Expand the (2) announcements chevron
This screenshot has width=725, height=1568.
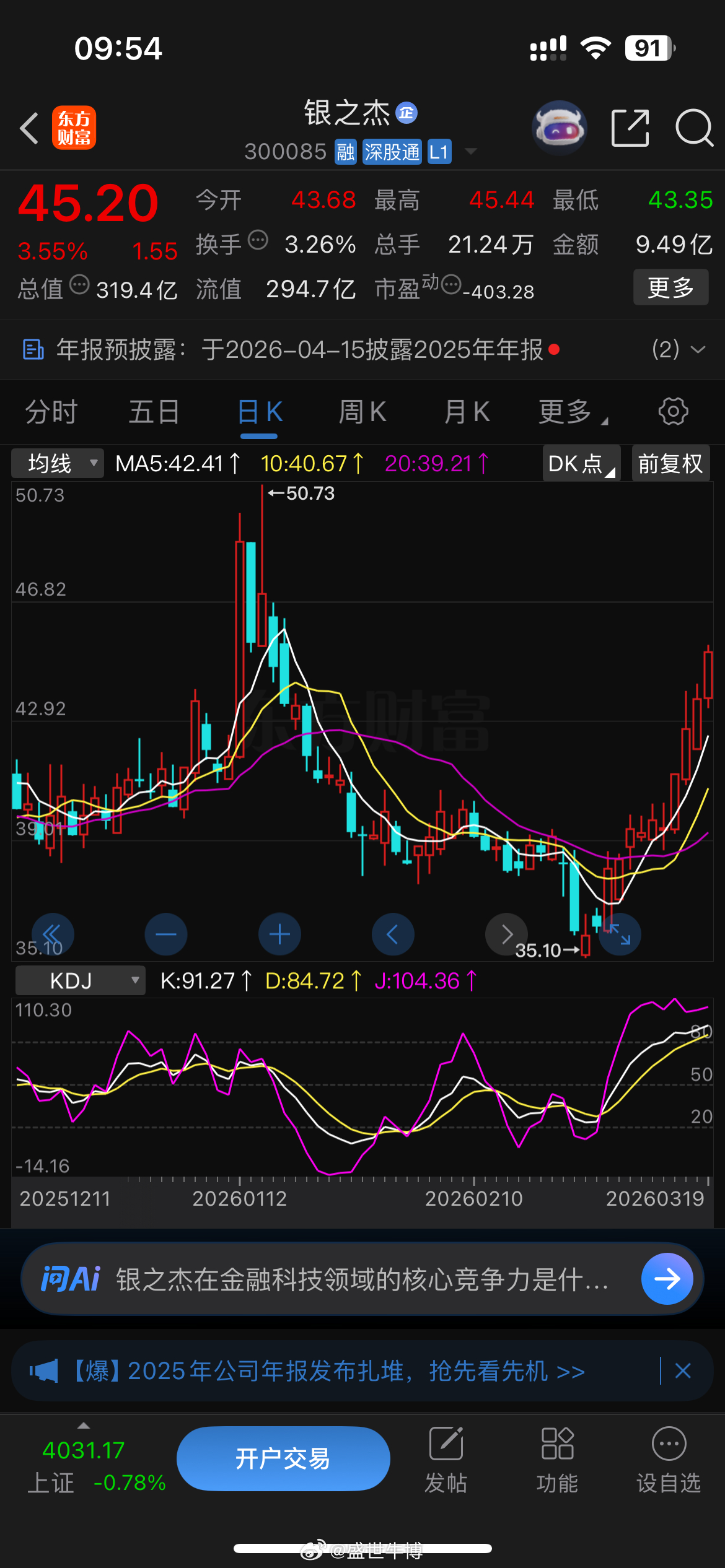point(698,349)
